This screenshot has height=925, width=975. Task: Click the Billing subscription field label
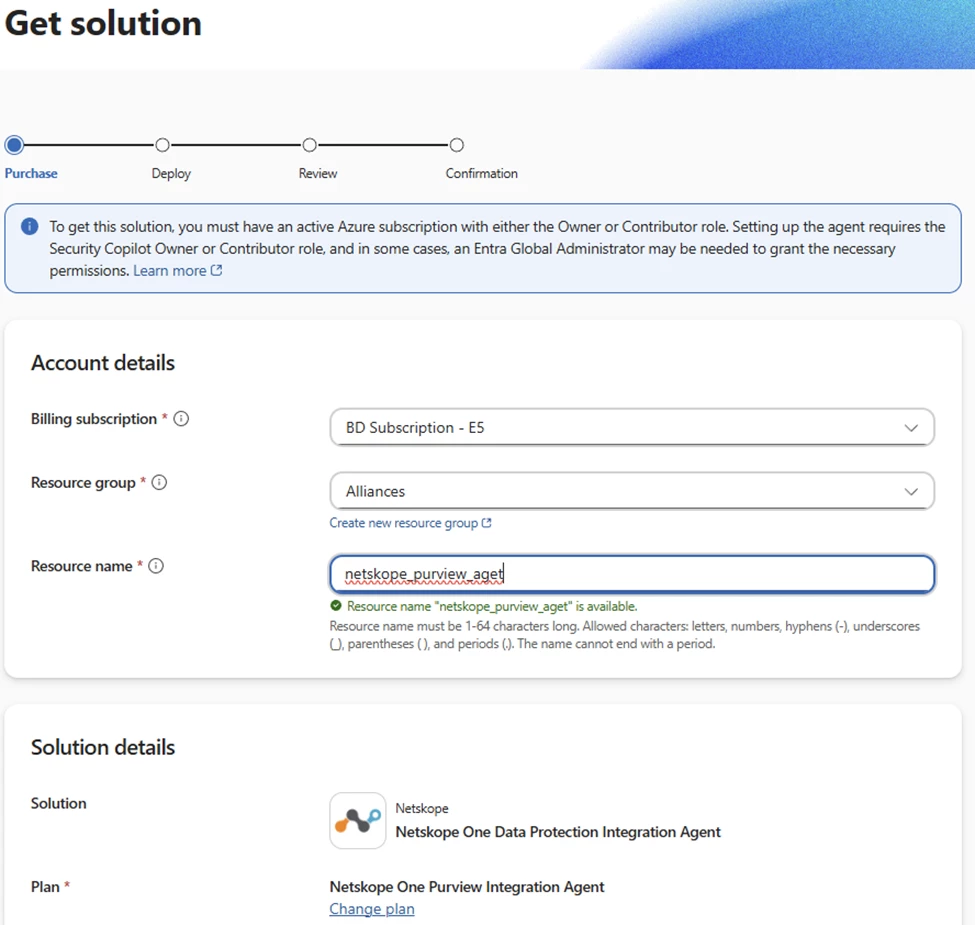(x=94, y=419)
